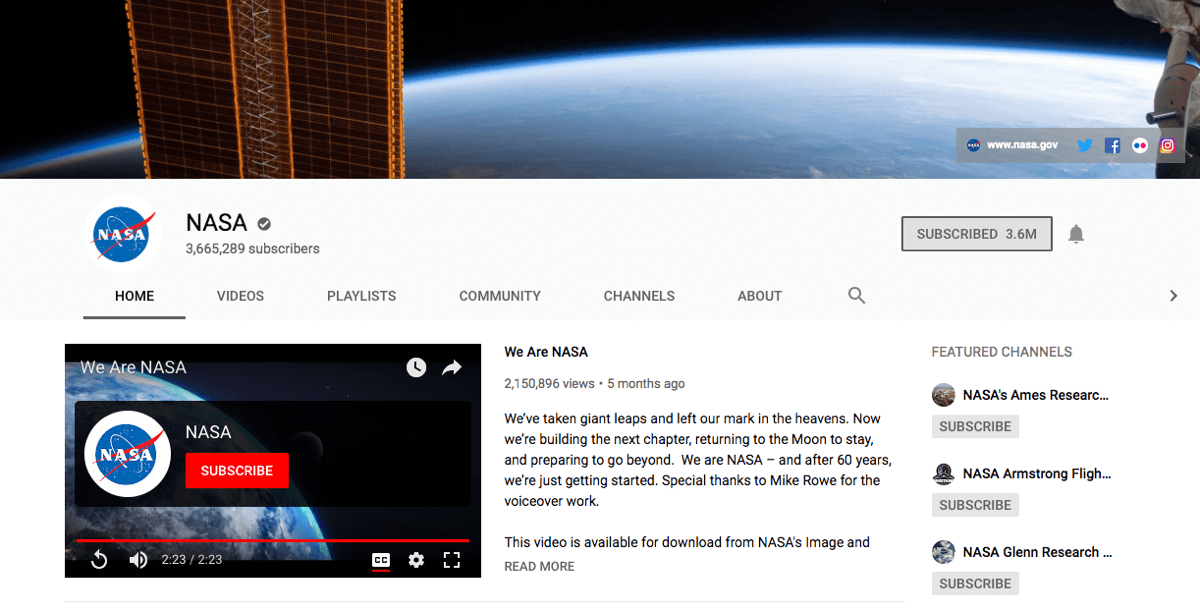Toggle the notification bell for NASA
This screenshot has width=1200, height=612.
pos(1076,234)
